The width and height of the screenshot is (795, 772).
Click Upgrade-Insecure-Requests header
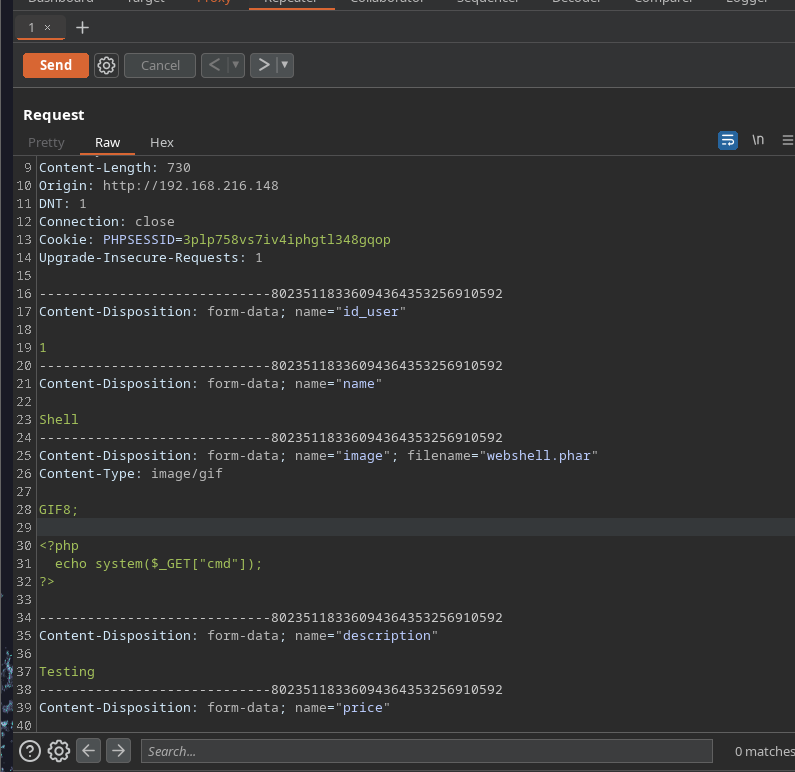click(151, 258)
